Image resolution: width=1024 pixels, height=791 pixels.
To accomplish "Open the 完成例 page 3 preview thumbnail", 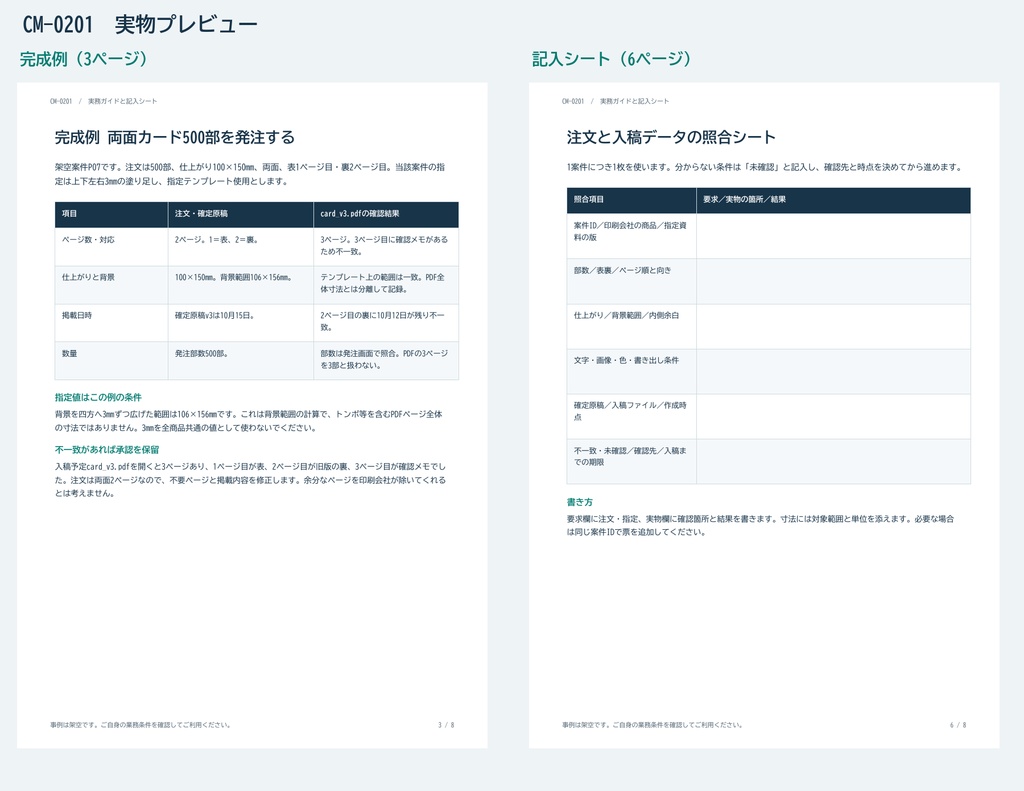I will tap(252, 415).
